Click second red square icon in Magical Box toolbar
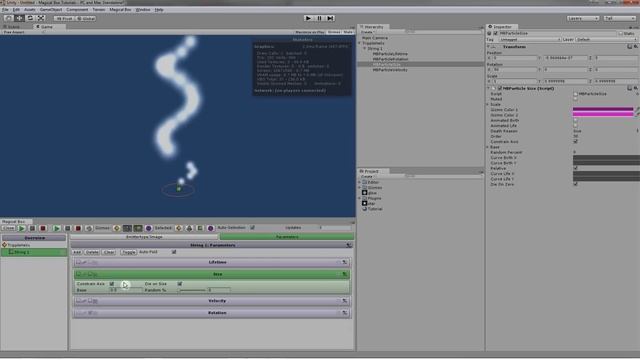Screen dimensions: 640x360 pos(78,229)
